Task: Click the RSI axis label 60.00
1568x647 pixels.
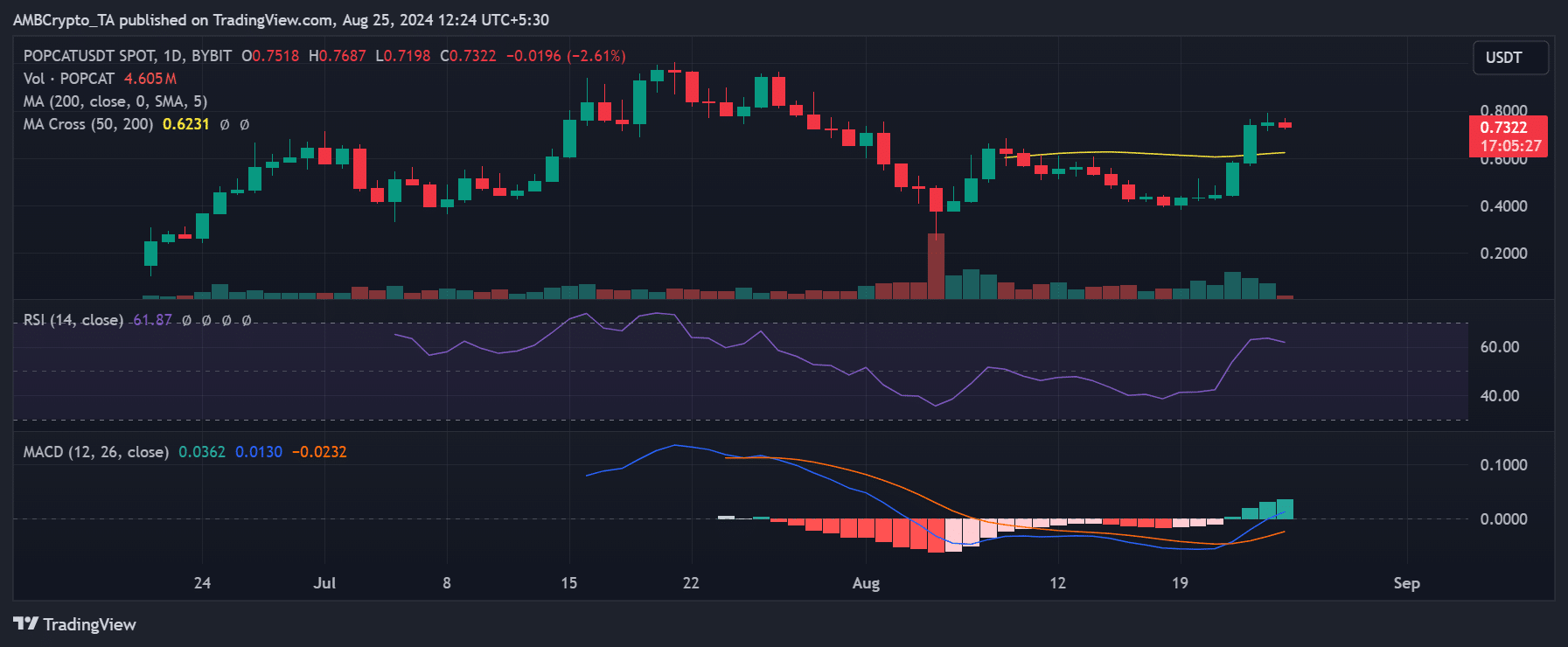Action: [1500, 347]
